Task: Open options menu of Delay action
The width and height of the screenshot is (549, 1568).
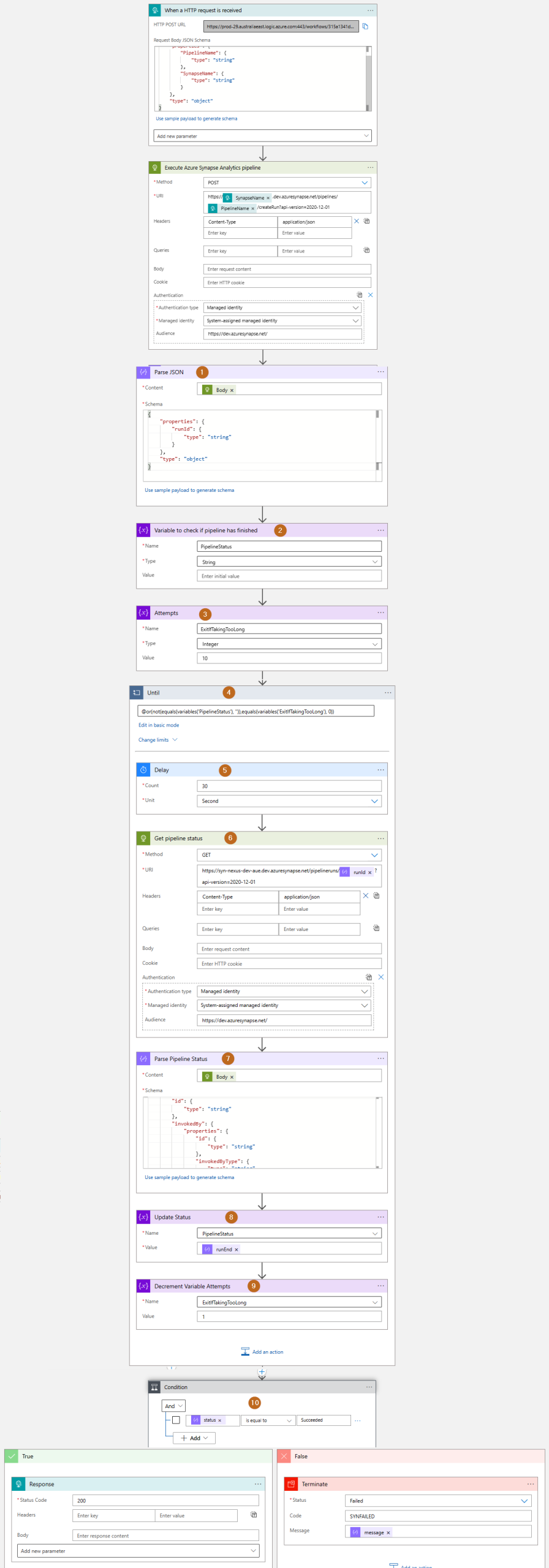Action: pyautogui.click(x=381, y=770)
